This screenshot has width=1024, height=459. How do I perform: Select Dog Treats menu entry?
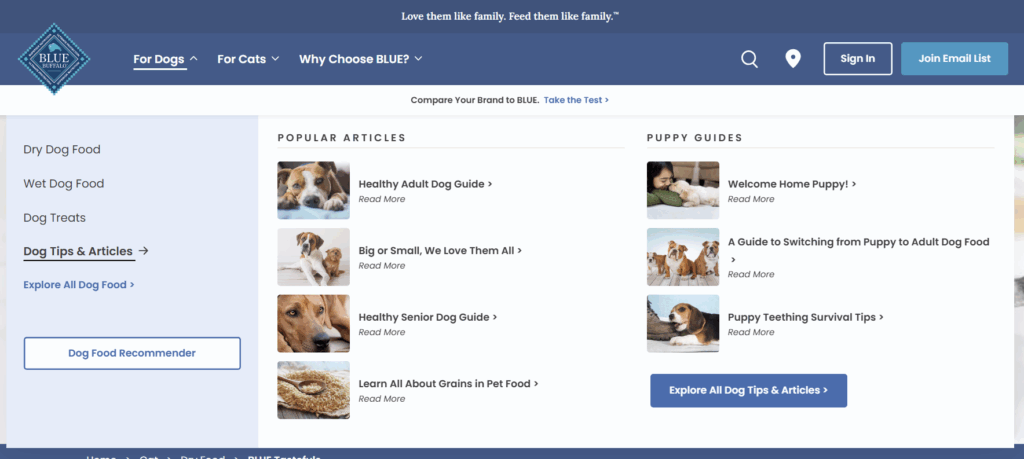pos(55,217)
